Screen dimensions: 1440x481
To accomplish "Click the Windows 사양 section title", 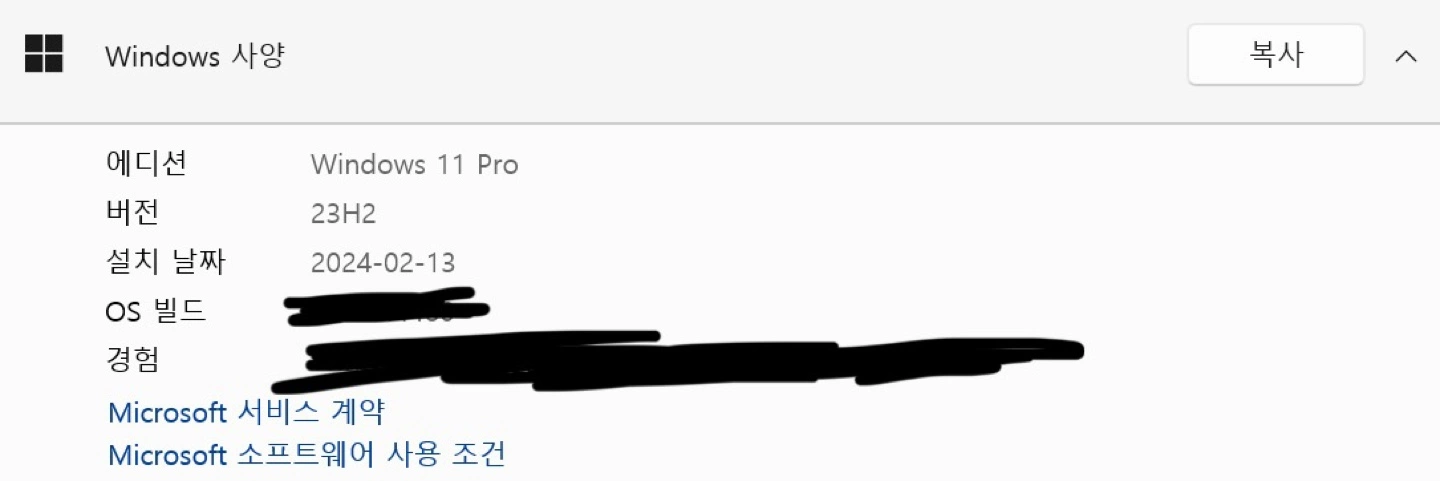I will coord(195,56).
